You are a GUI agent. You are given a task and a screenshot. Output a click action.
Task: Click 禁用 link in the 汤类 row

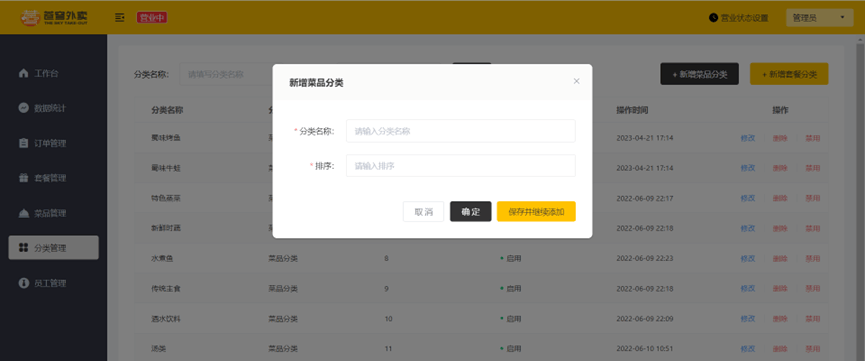coord(813,349)
